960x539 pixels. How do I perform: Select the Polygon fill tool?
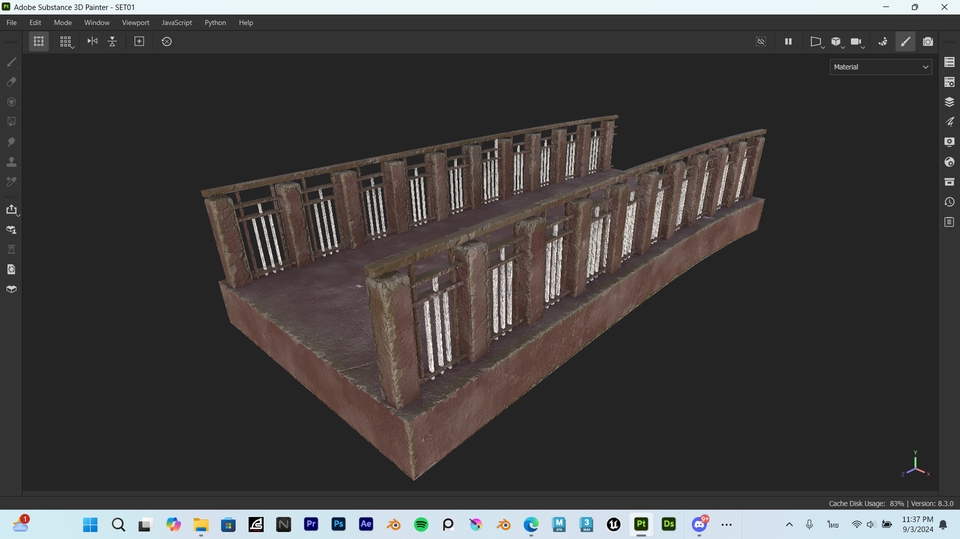pos(11,122)
